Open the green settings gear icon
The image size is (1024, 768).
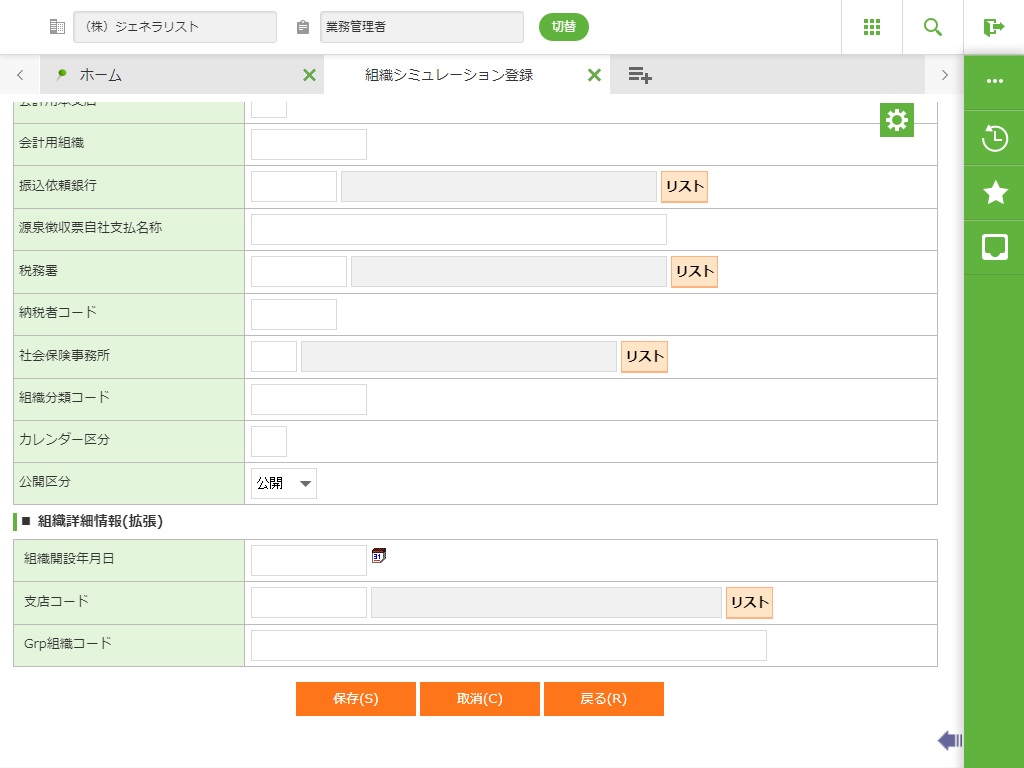click(897, 120)
